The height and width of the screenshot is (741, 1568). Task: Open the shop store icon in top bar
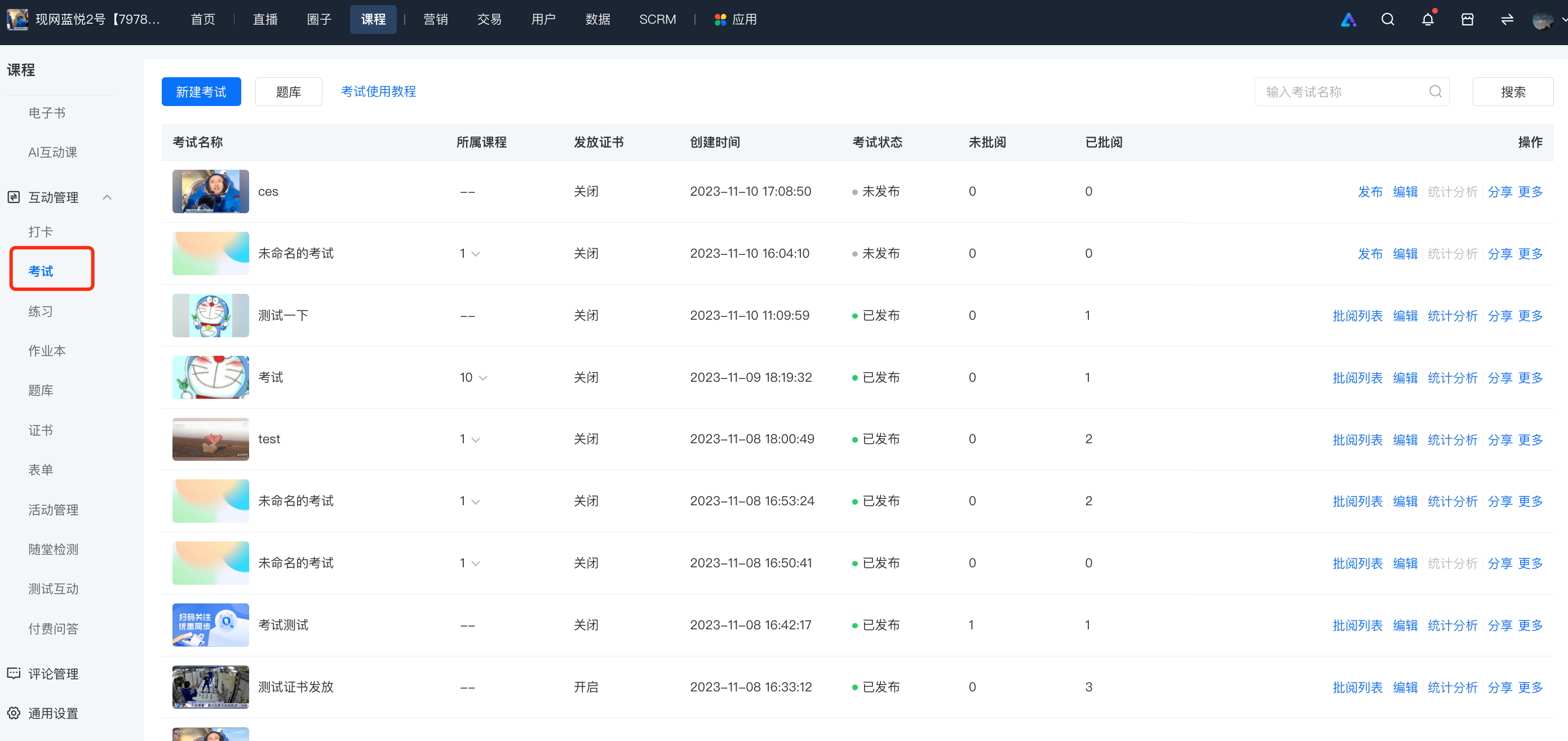(x=1468, y=20)
